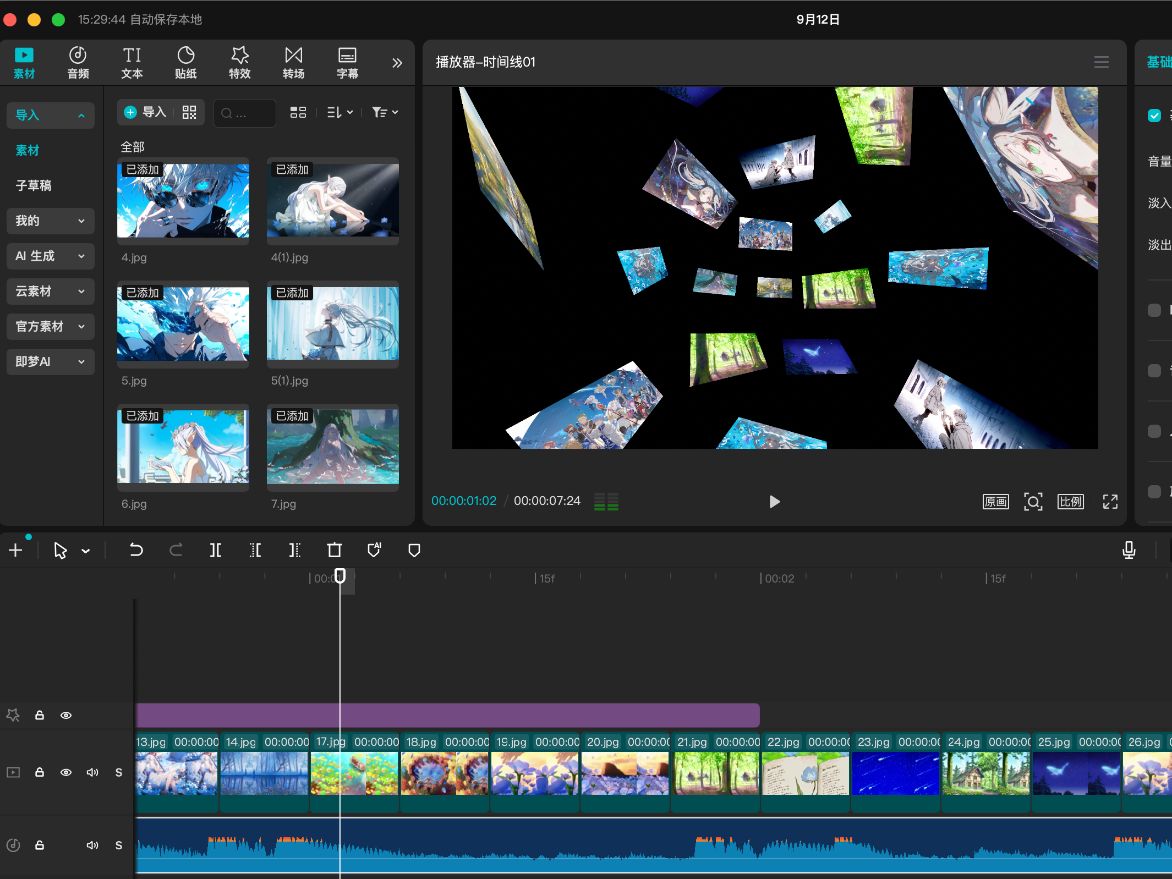The width and height of the screenshot is (1172, 879).
Task: Open the selection tool mode dropdown
Action: click(x=86, y=551)
